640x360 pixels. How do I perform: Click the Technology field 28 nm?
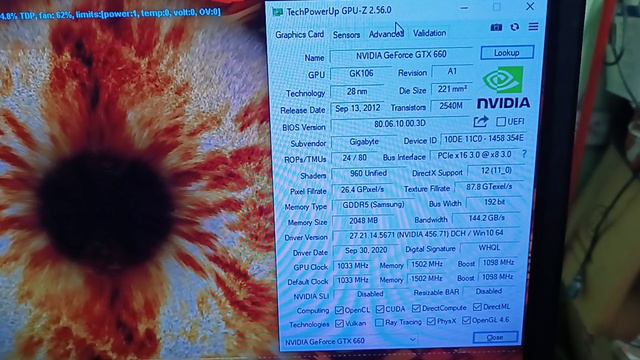357,91
